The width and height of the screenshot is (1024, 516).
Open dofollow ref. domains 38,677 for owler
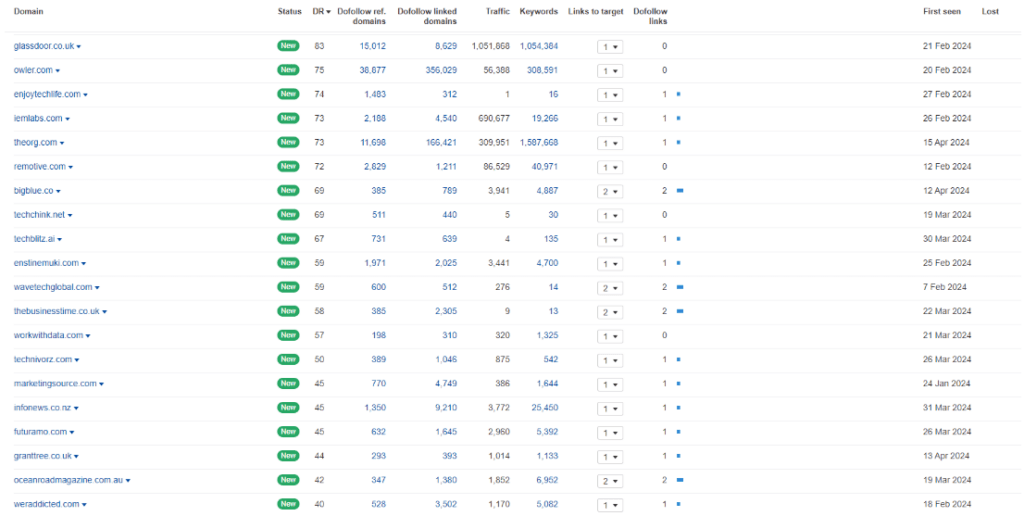click(372, 71)
